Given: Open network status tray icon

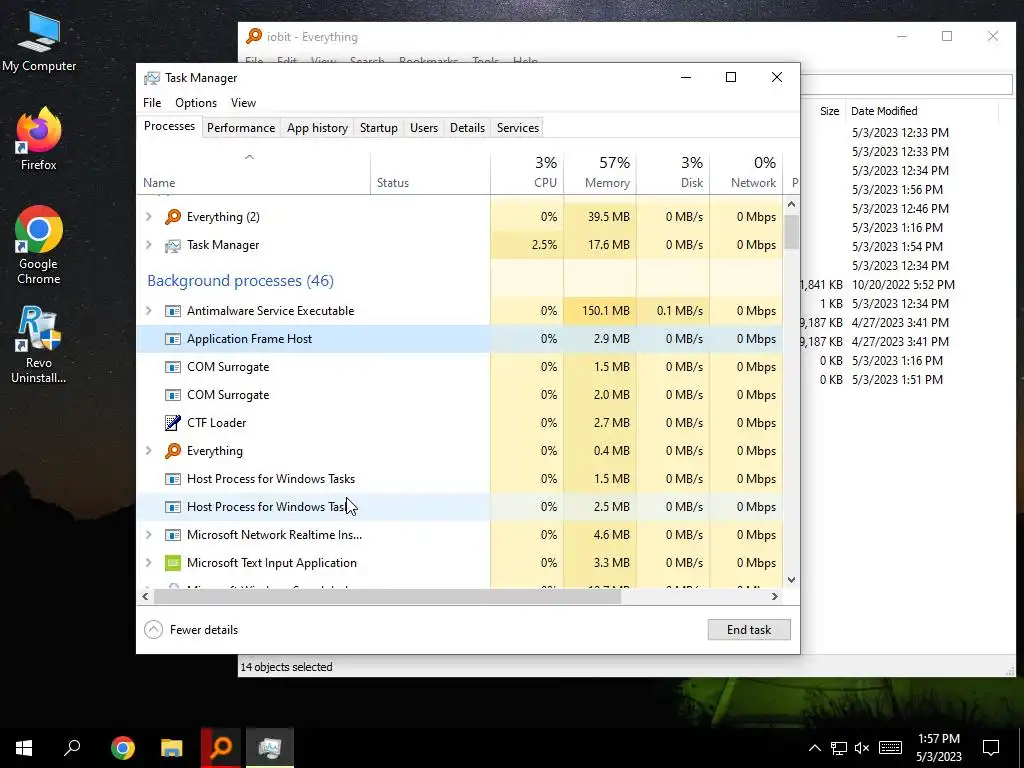Looking at the screenshot, I should click(839, 748).
